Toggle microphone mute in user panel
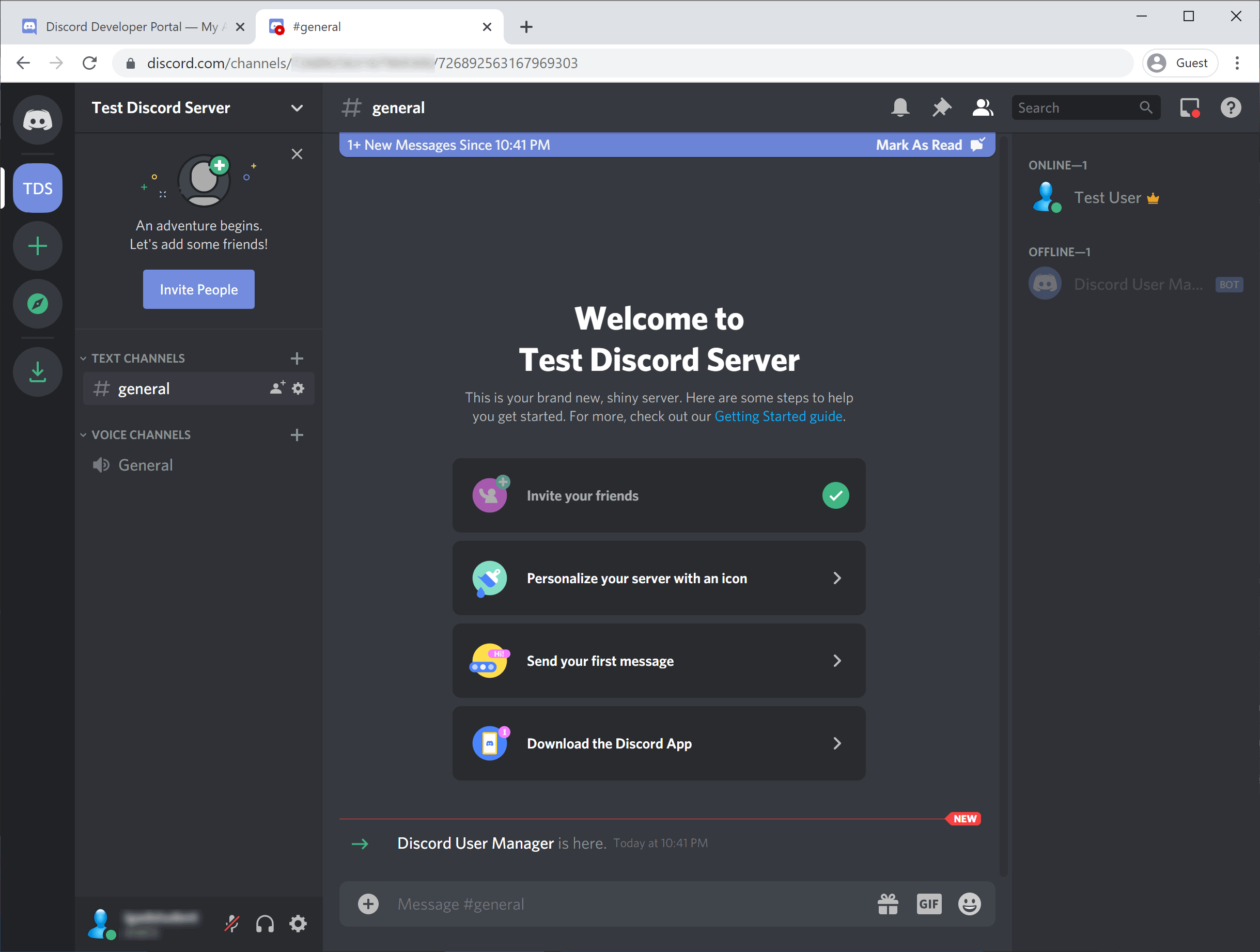 [x=232, y=924]
